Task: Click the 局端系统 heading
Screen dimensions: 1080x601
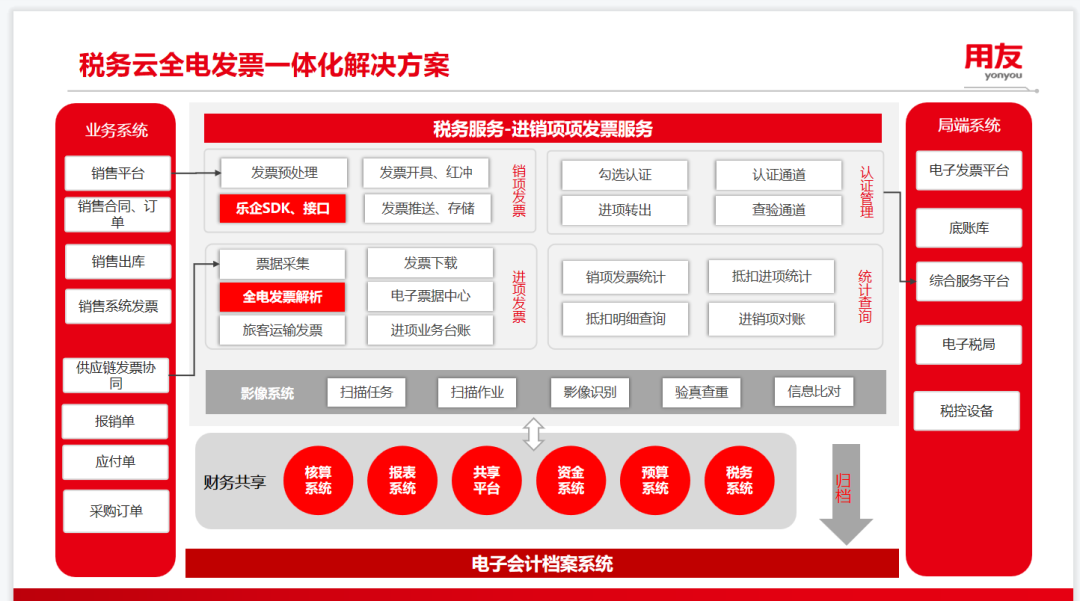Action: (968, 125)
